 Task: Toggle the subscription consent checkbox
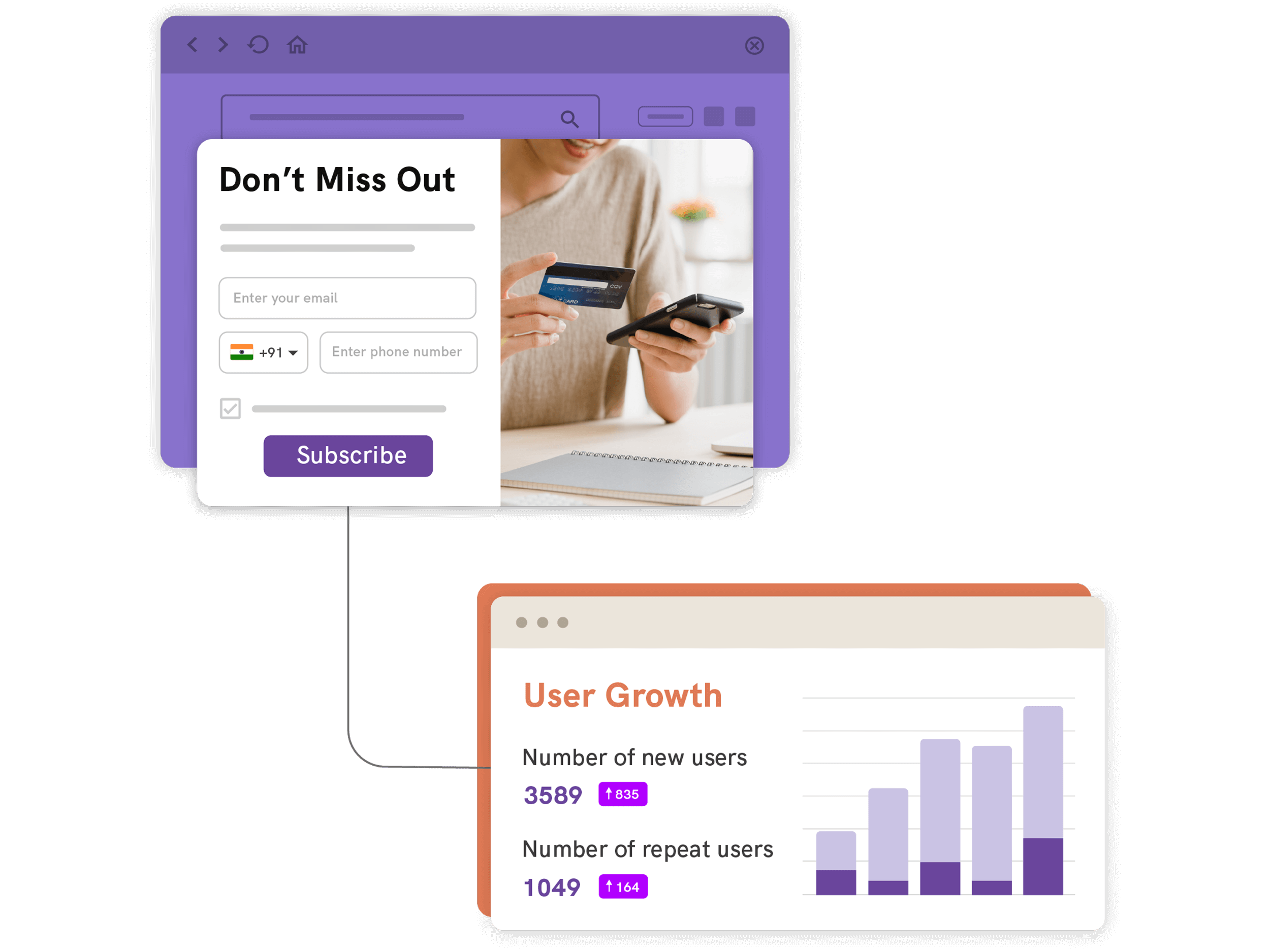232,408
